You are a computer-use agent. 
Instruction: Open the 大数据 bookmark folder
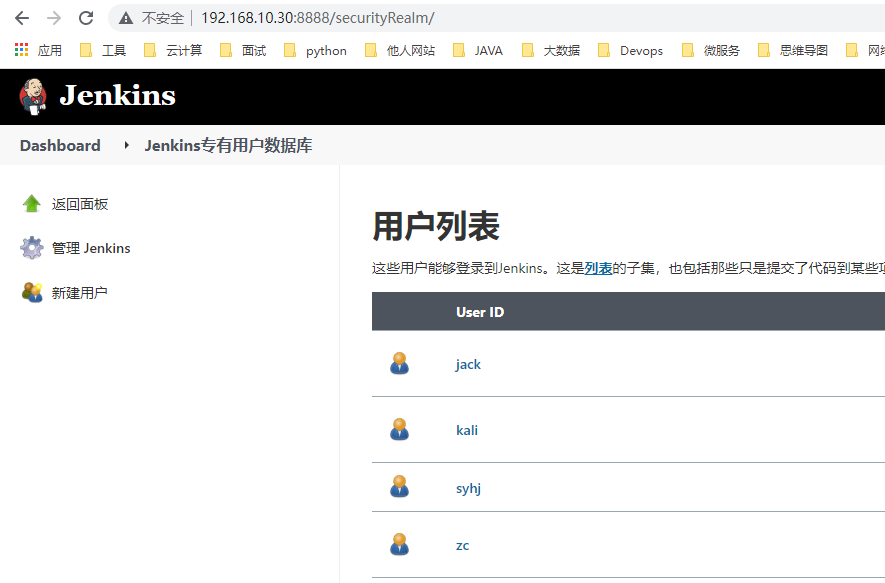click(x=551, y=51)
